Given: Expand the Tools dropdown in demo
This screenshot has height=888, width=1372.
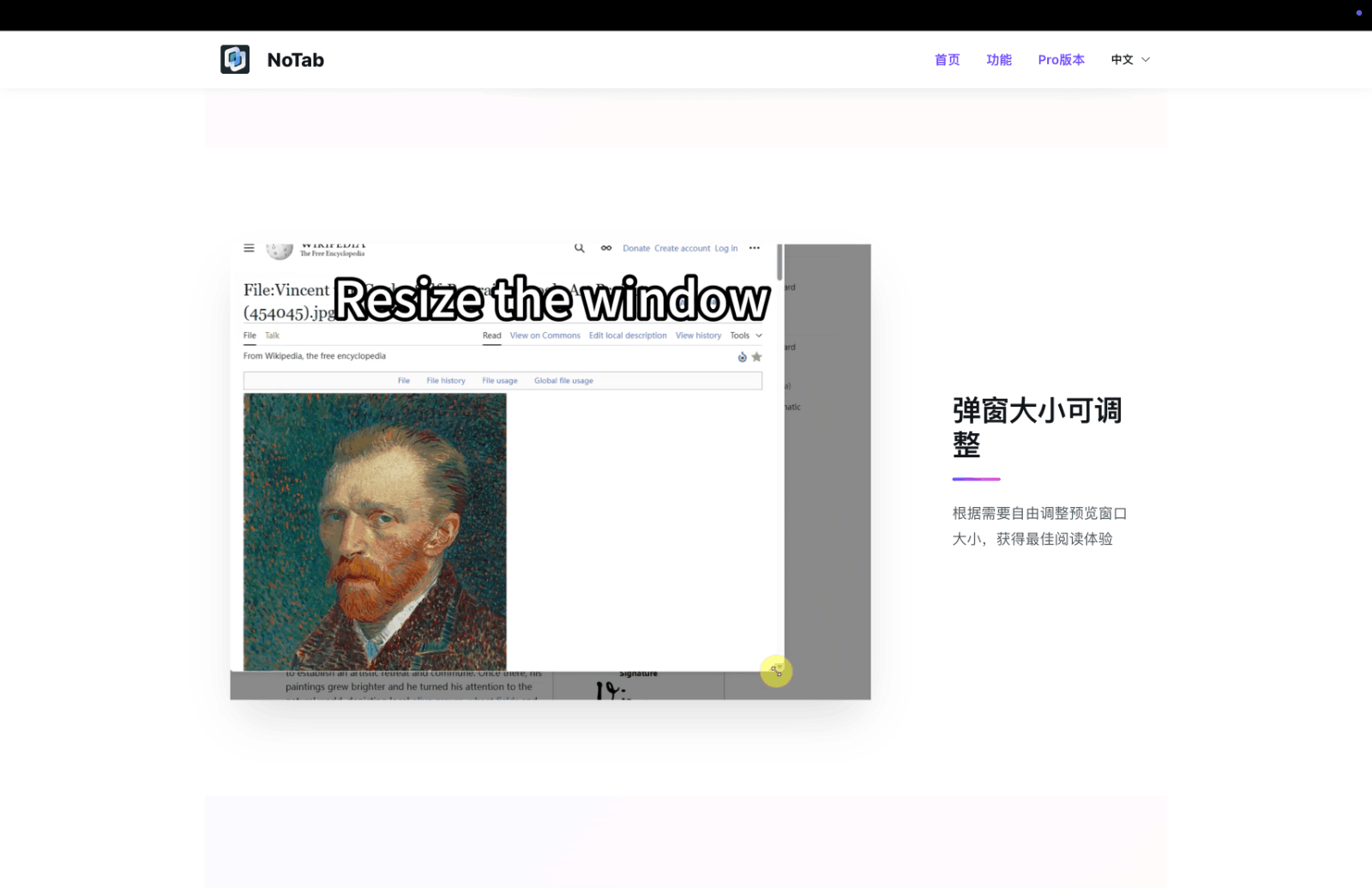Looking at the screenshot, I should click(746, 335).
